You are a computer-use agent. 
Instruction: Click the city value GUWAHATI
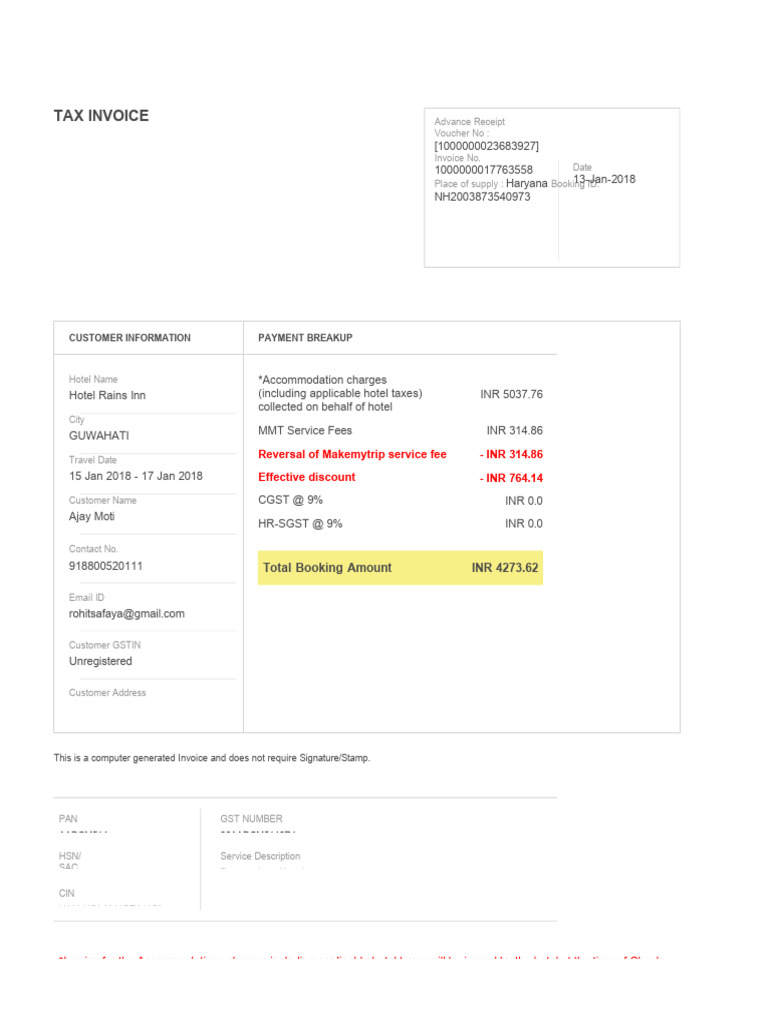click(98, 436)
